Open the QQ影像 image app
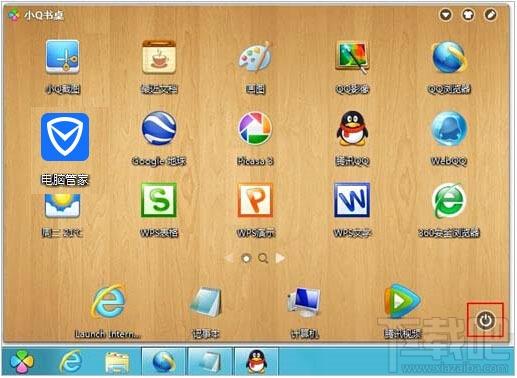 [352, 57]
